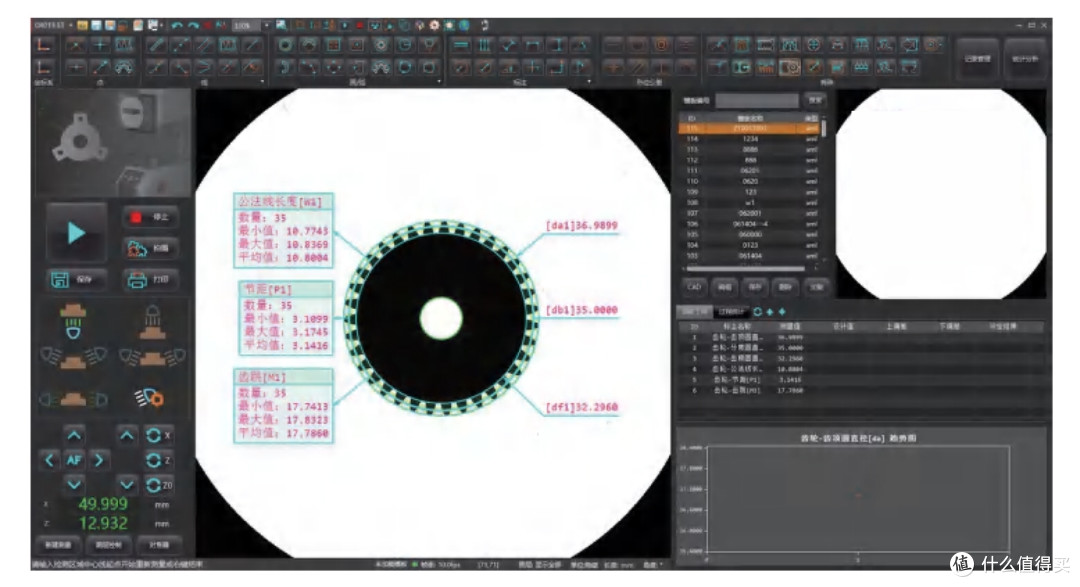
Task: Expand the line tools group arrow in ribbon
Action: tap(262, 81)
